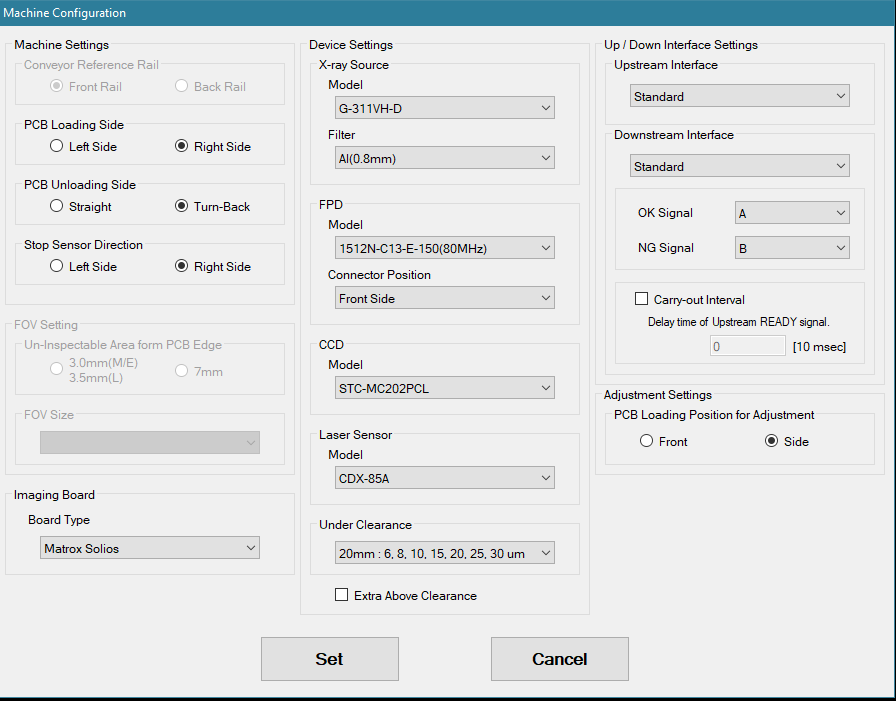Click the Cancel button
This screenshot has height=701, width=896.
click(x=559, y=659)
